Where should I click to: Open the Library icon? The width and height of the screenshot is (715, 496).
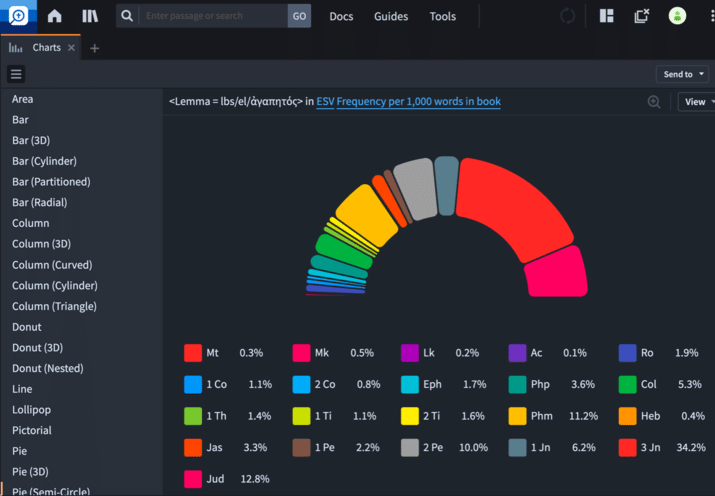point(90,16)
